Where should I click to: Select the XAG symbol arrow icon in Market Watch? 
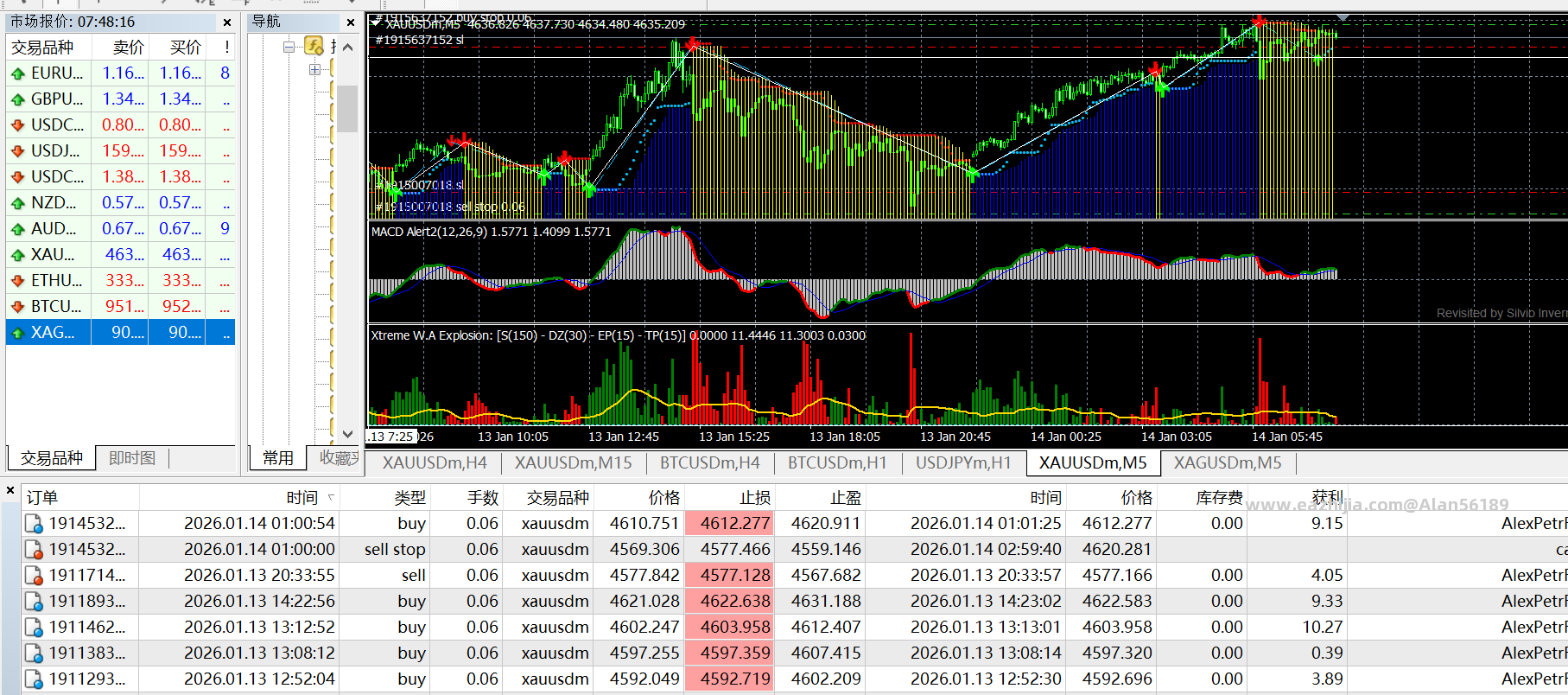[17, 333]
